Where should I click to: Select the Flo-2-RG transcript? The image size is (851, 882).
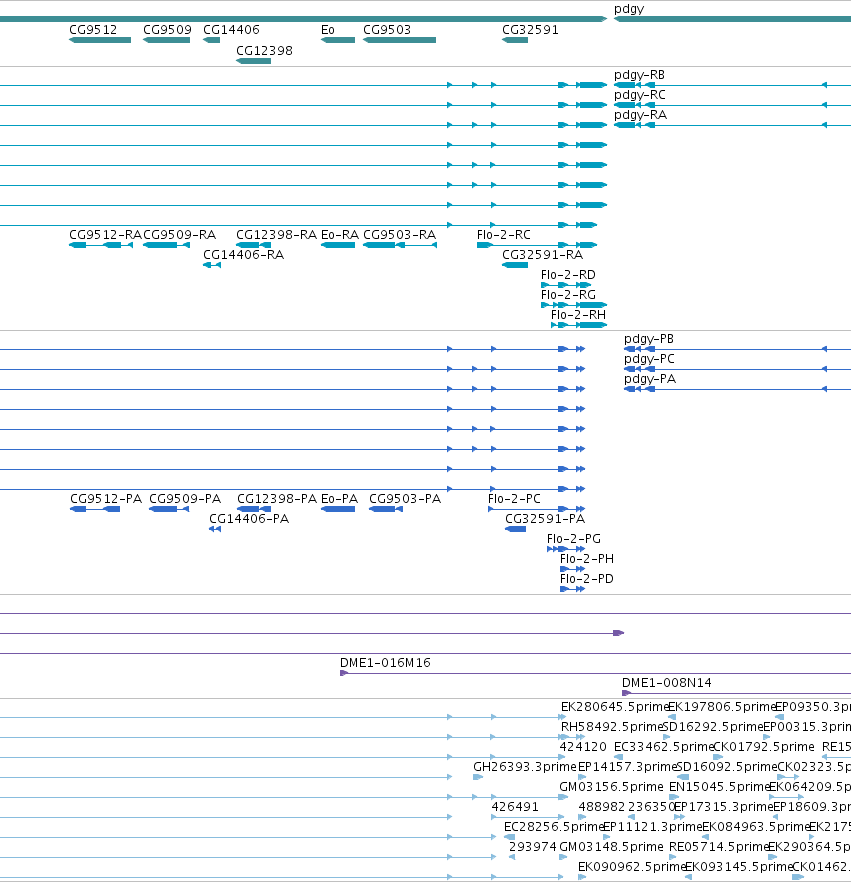click(x=574, y=305)
